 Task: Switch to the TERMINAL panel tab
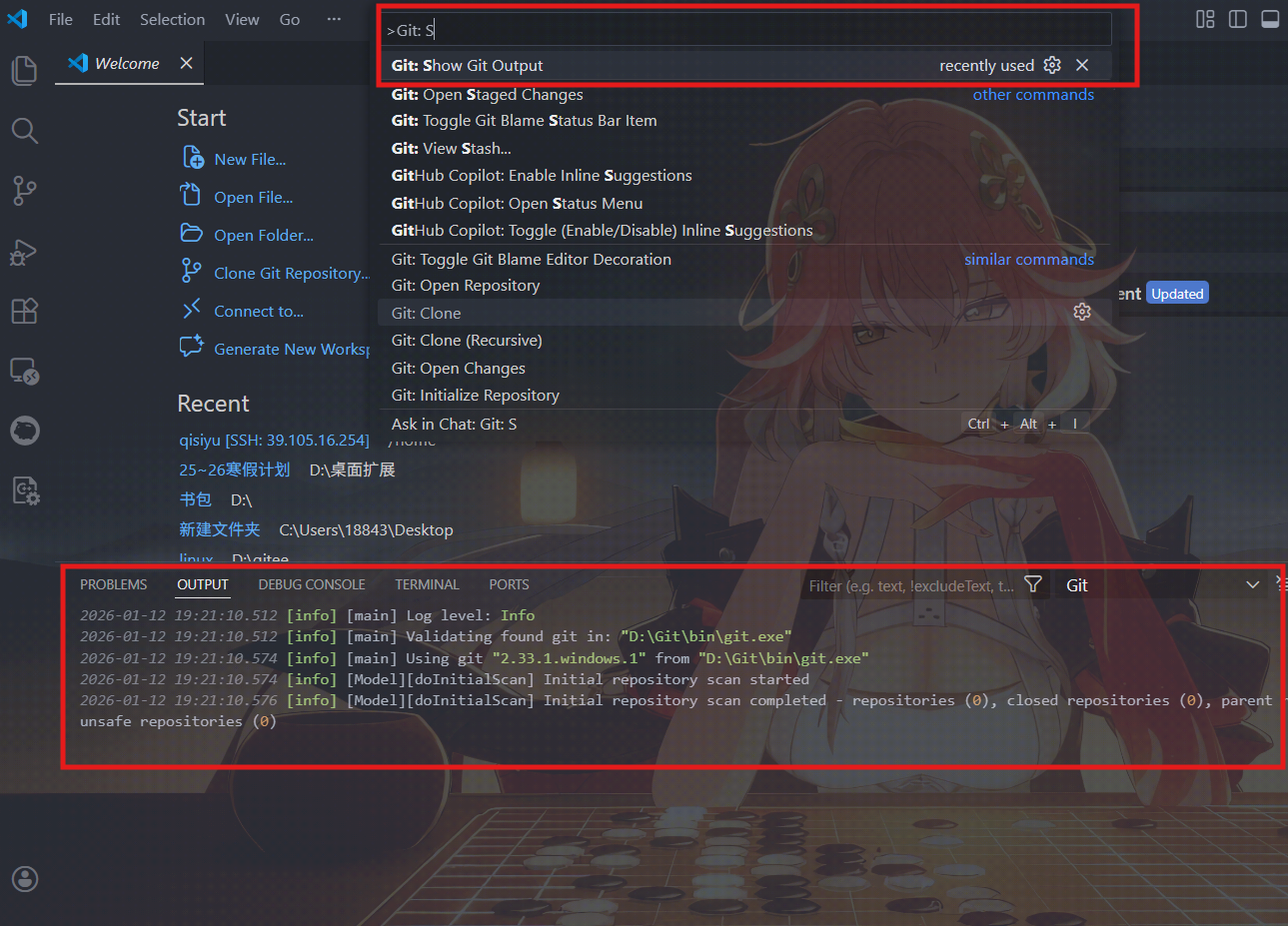427,584
